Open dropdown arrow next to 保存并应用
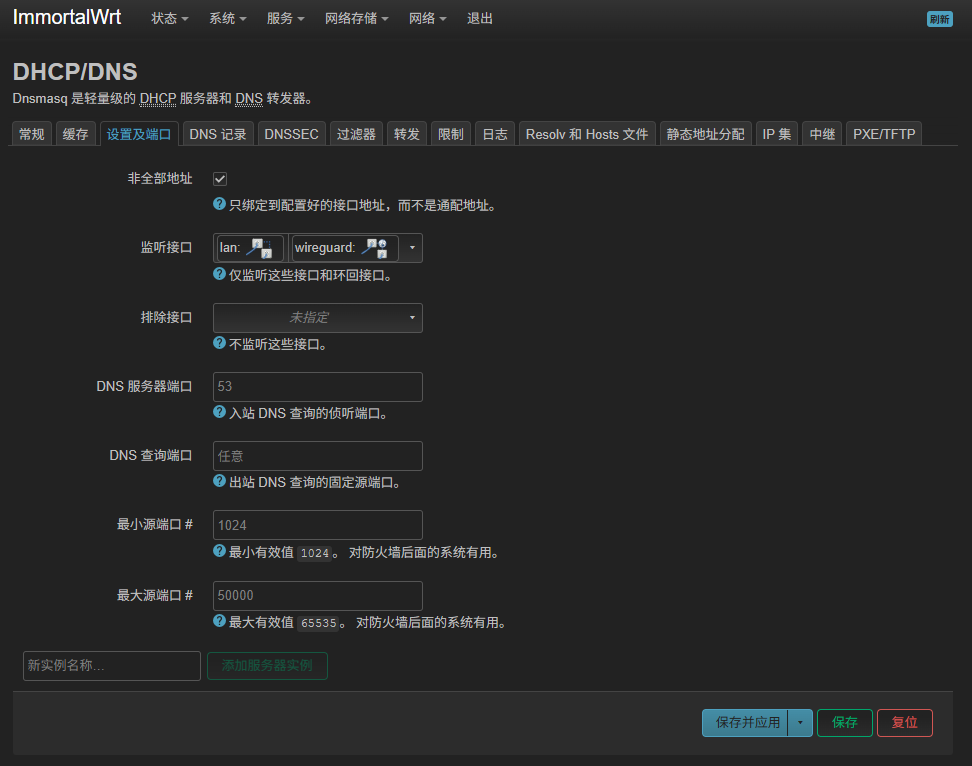The height and width of the screenshot is (766, 972). [x=800, y=723]
